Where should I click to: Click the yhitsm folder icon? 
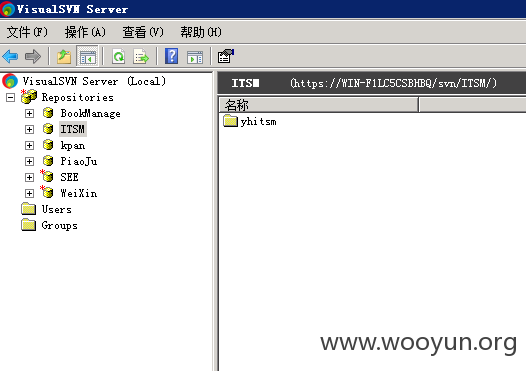230,121
